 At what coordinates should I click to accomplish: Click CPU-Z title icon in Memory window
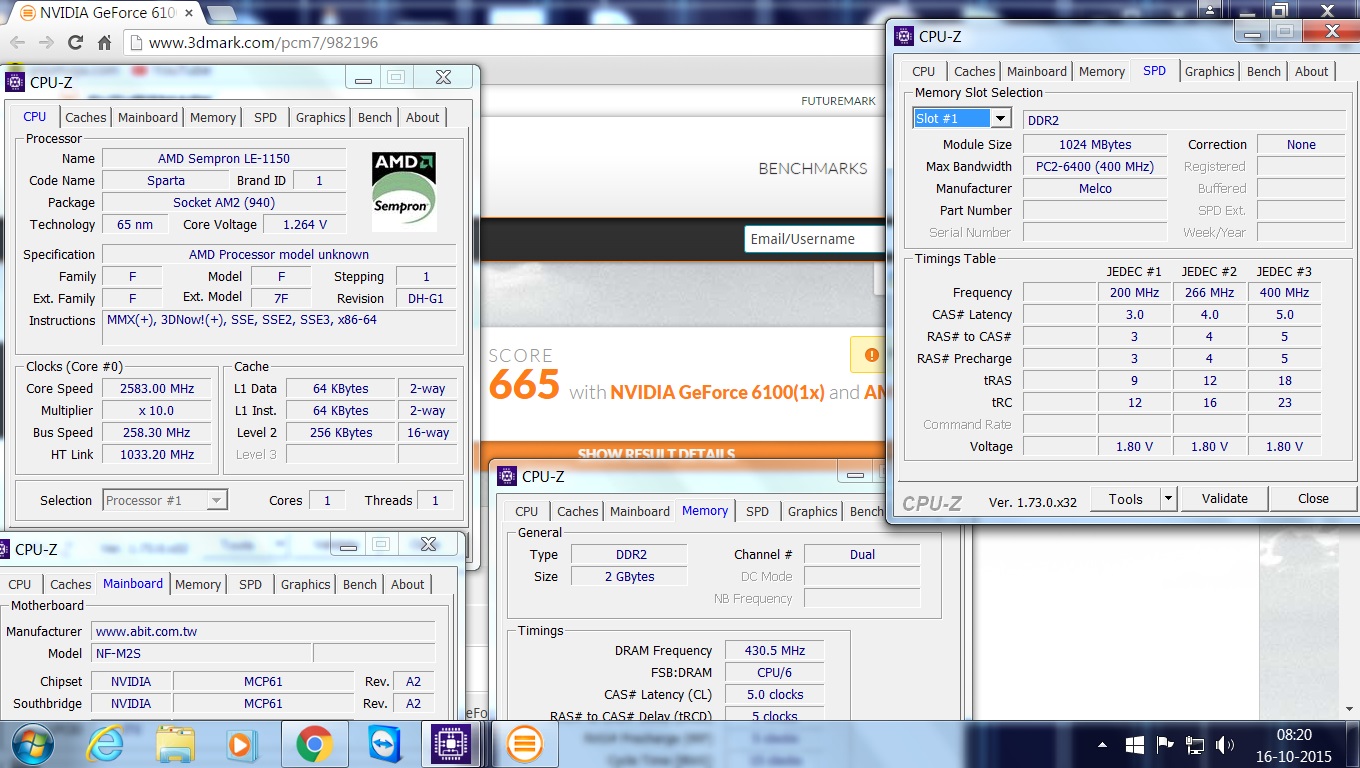pyautogui.click(x=507, y=476)
